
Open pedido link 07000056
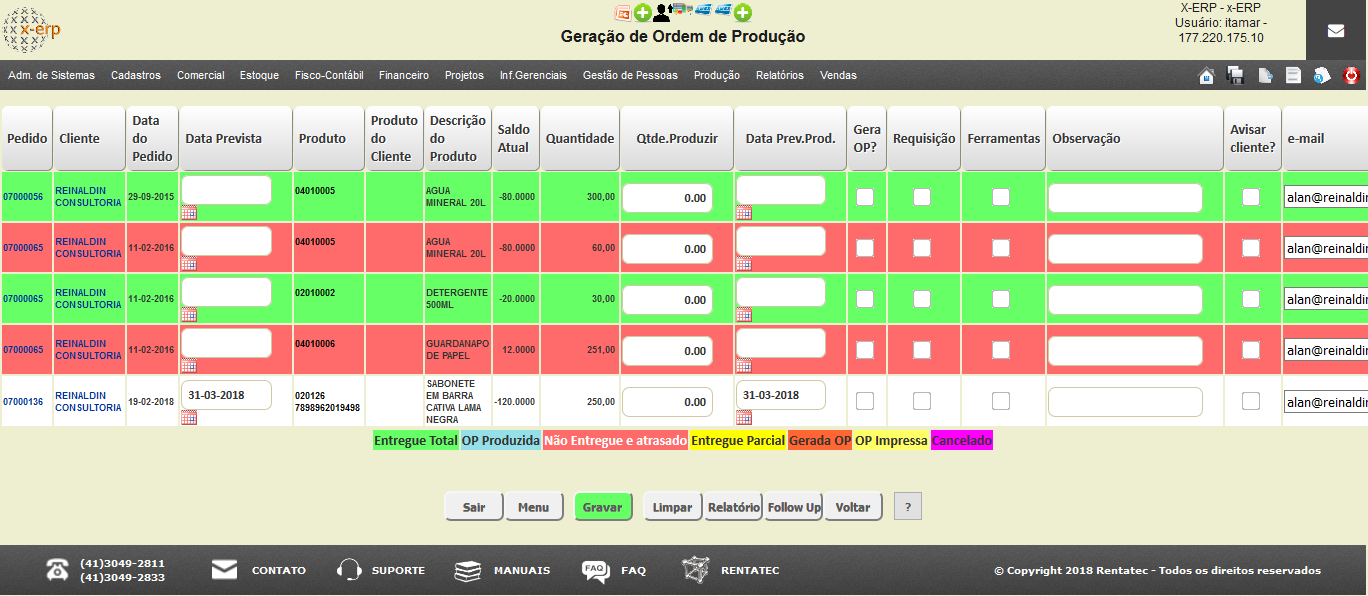coord(23,197)
